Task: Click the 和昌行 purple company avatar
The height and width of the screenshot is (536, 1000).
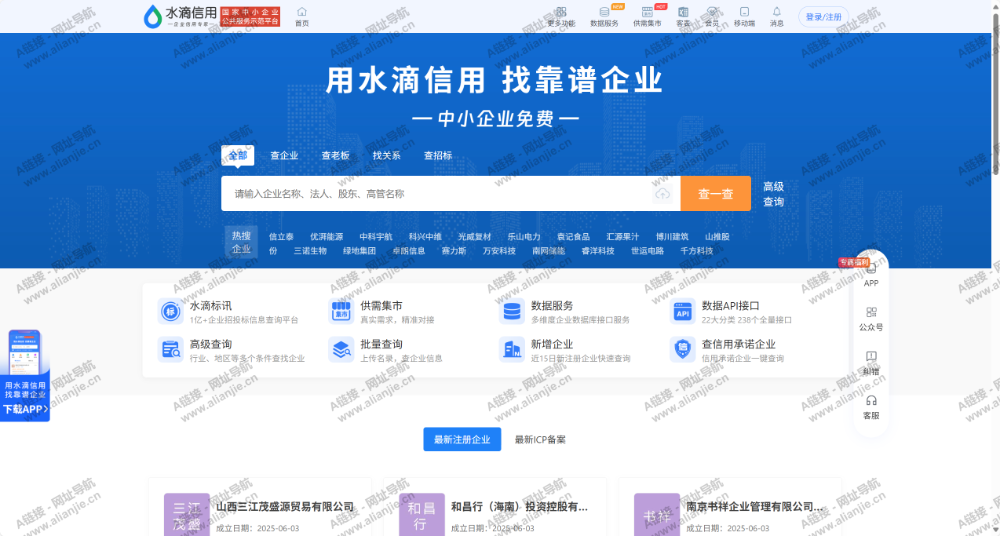Action: point(422,514)
